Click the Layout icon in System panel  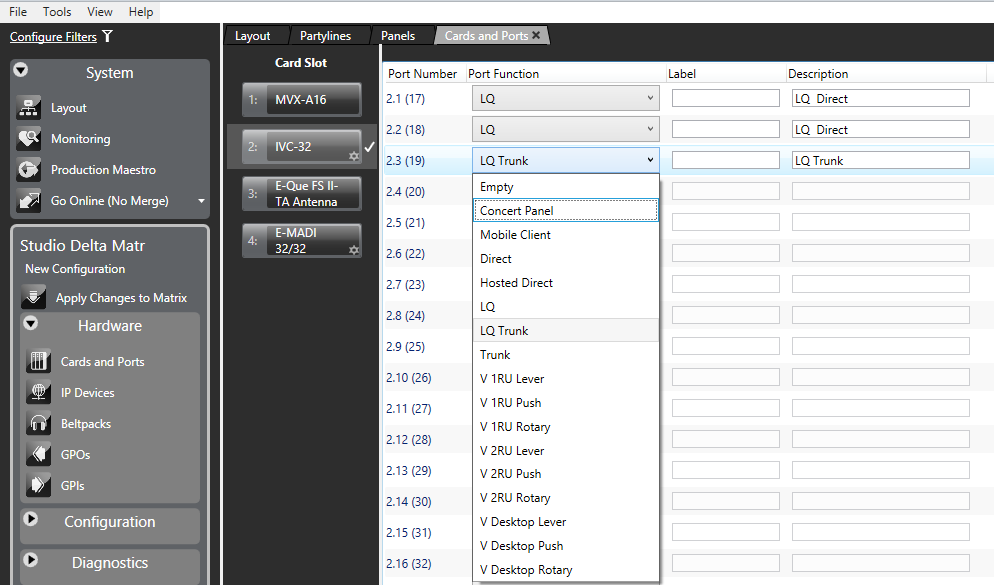tap(29, 108)
